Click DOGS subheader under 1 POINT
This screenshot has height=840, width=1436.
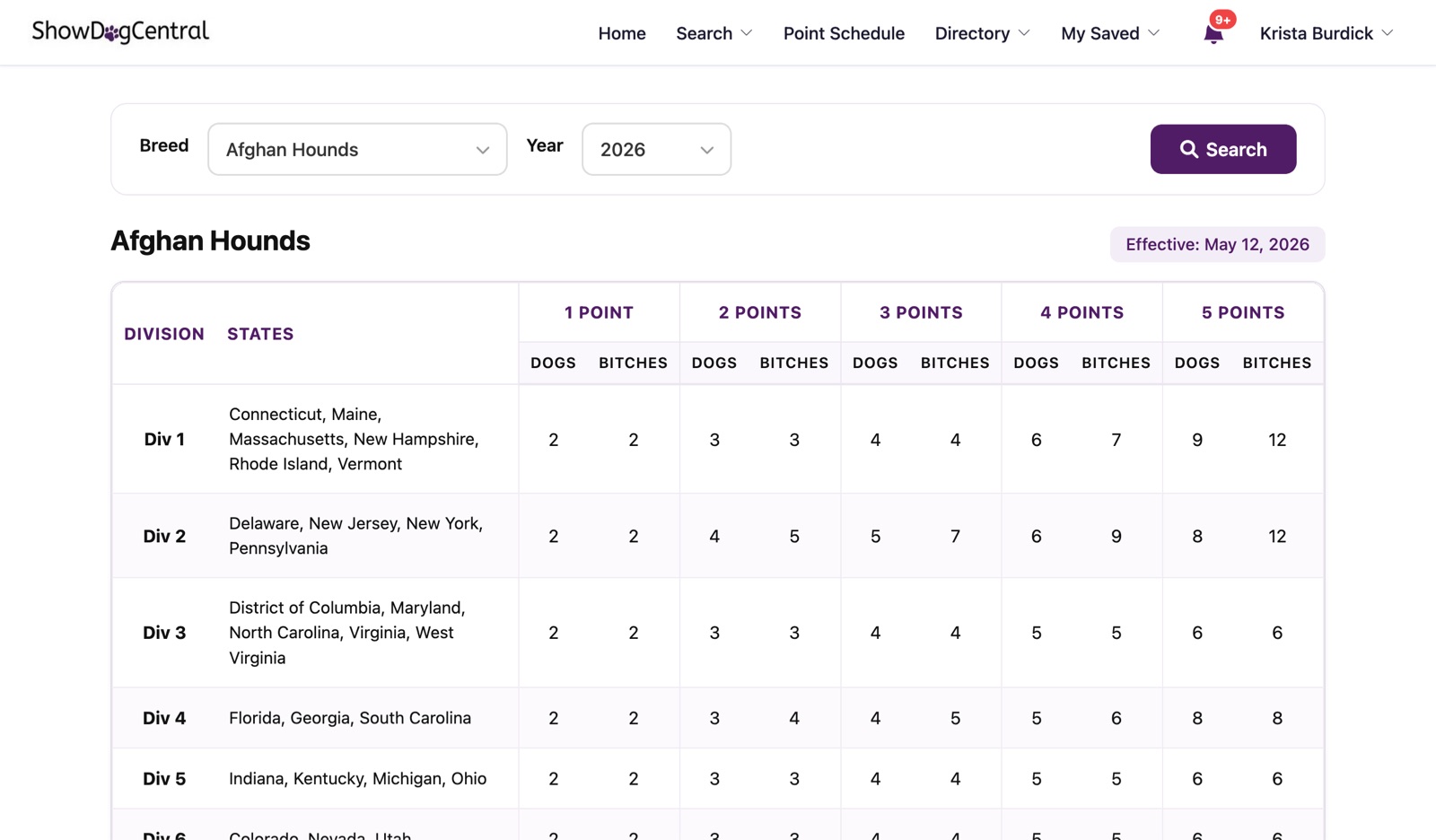[553, 363]
